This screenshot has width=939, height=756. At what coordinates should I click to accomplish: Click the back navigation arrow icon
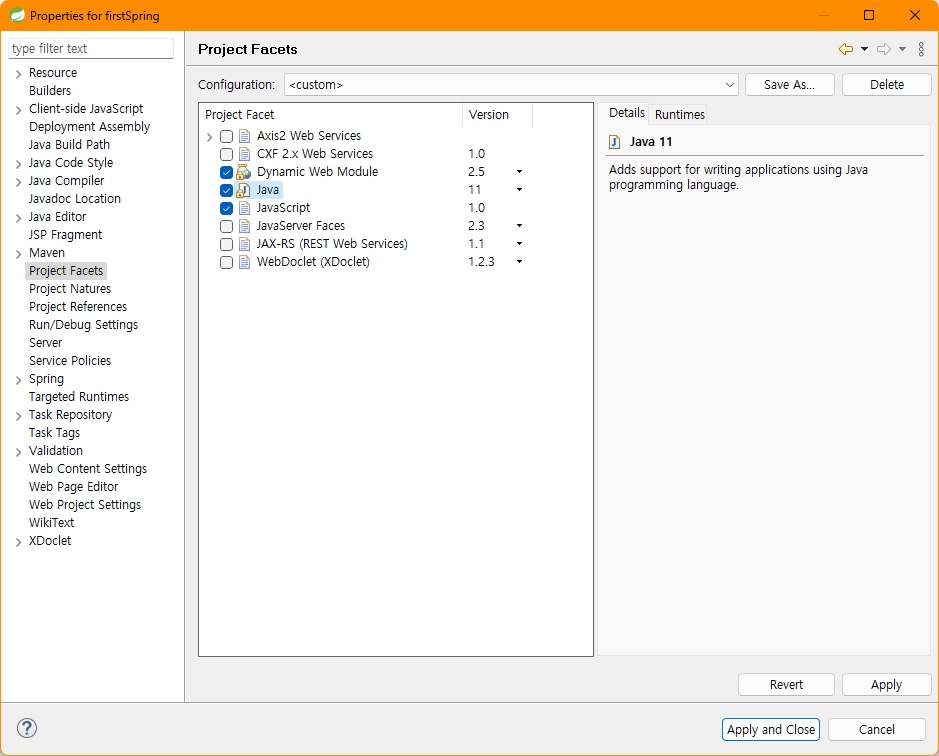tap(846, 49)
